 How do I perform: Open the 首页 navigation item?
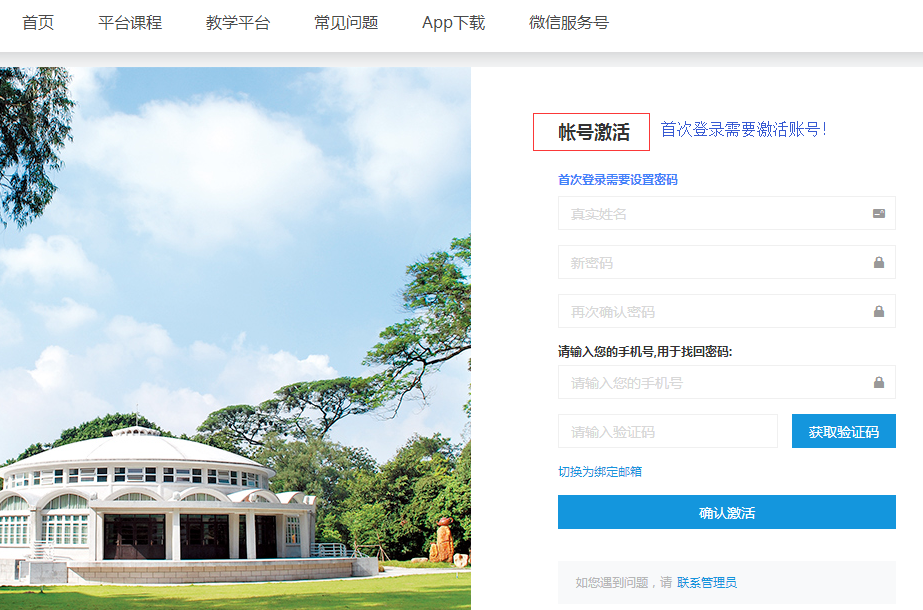38,23
